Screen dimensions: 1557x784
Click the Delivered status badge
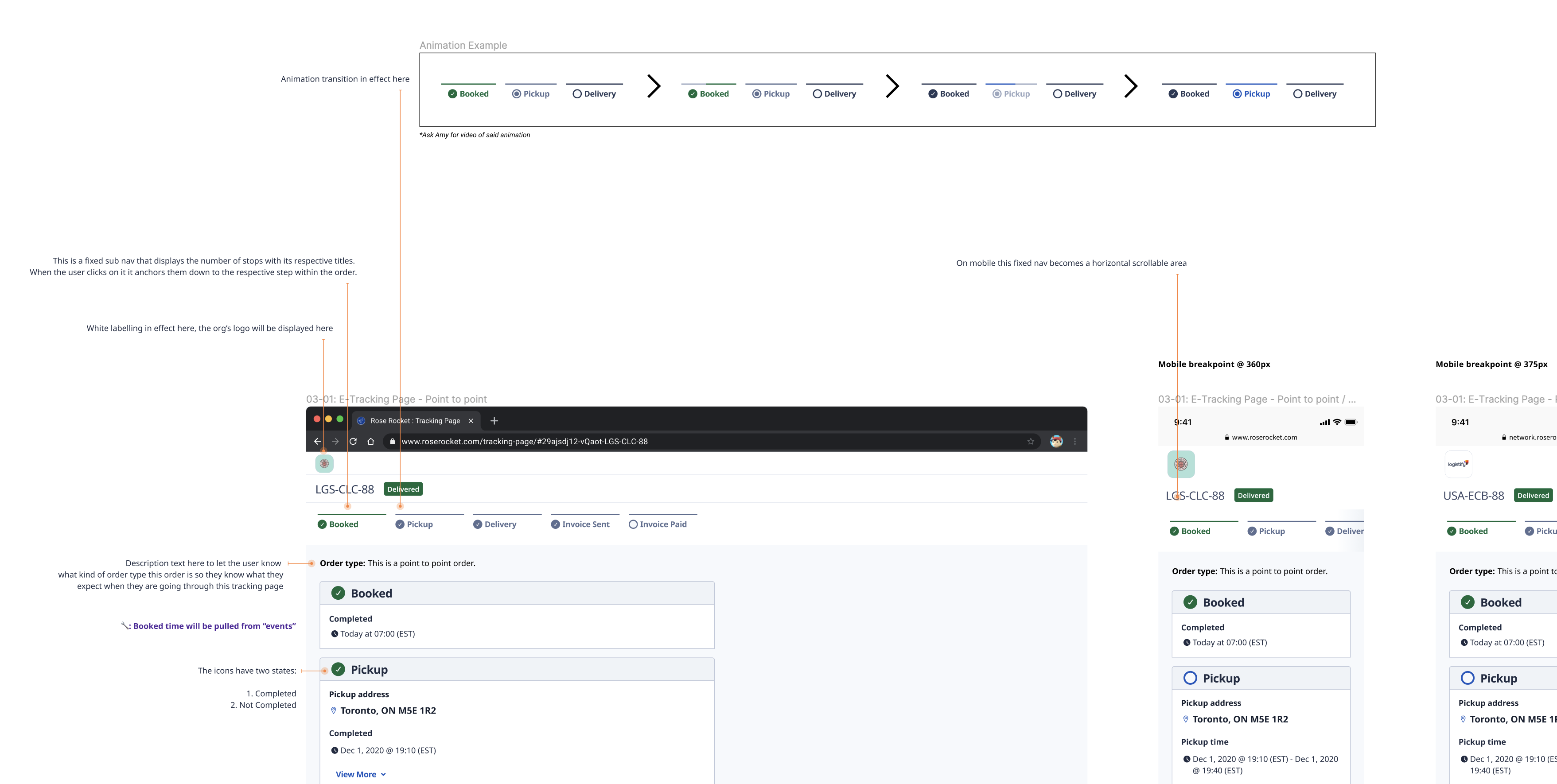coord(404,489)
